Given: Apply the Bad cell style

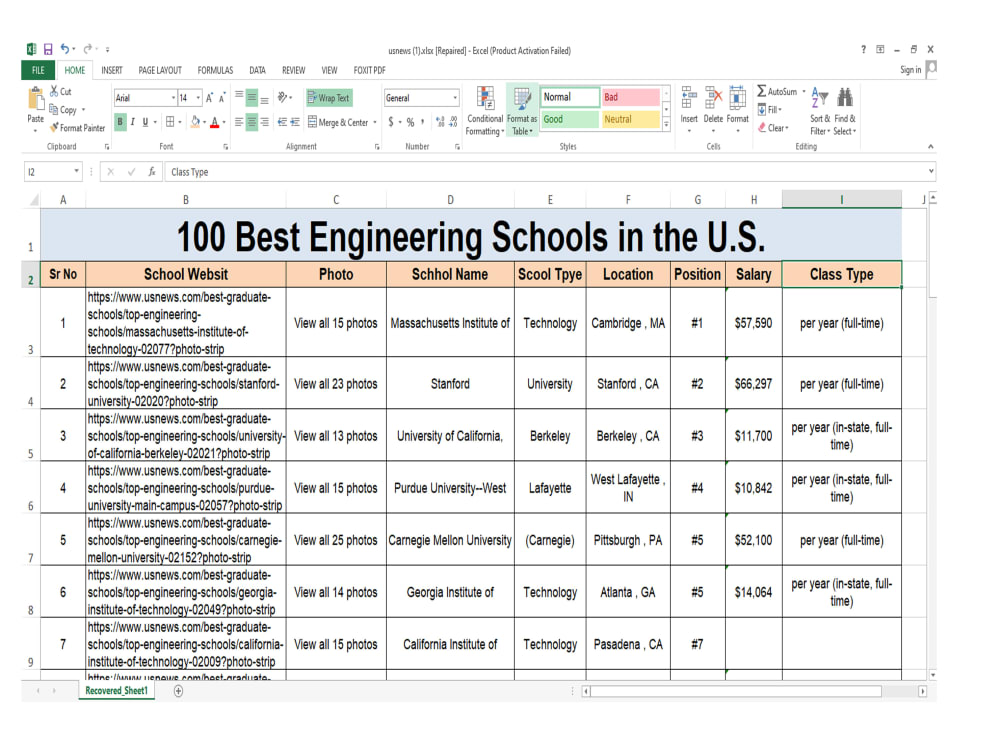Looking at the screenshot, I should point(630,97).
